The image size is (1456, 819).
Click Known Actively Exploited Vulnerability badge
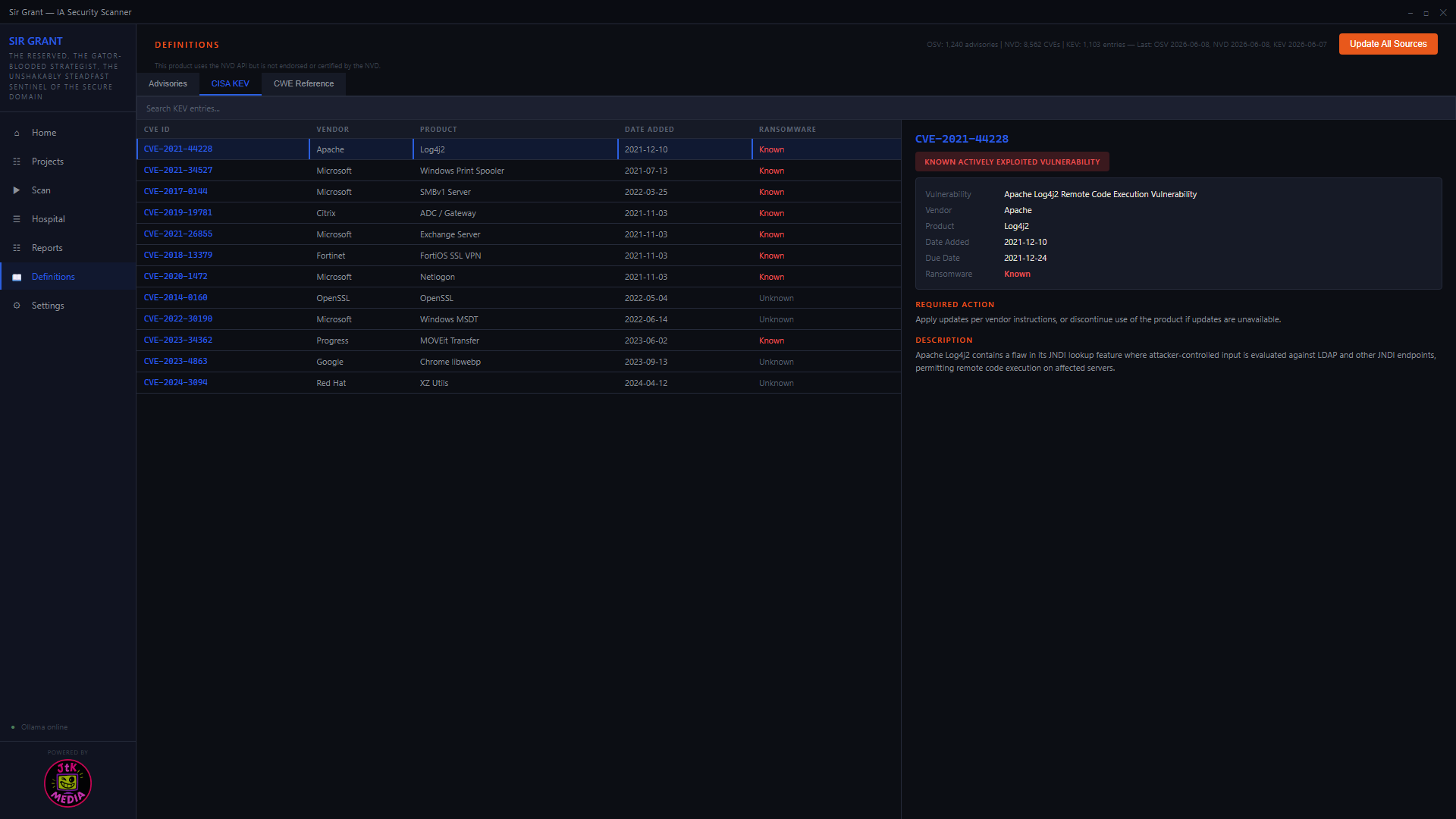click(x=1012, y=162)
